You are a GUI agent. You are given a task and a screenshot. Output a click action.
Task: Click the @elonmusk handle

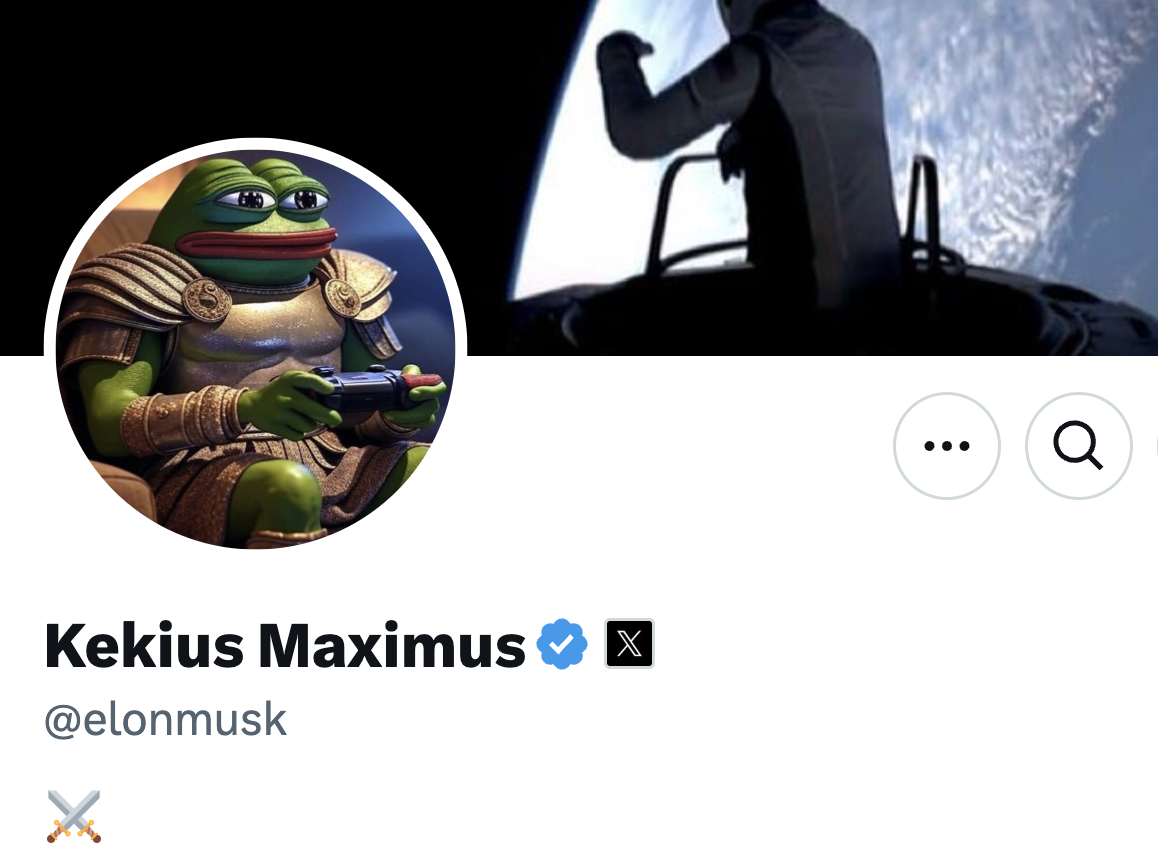(x=165, y=720)
